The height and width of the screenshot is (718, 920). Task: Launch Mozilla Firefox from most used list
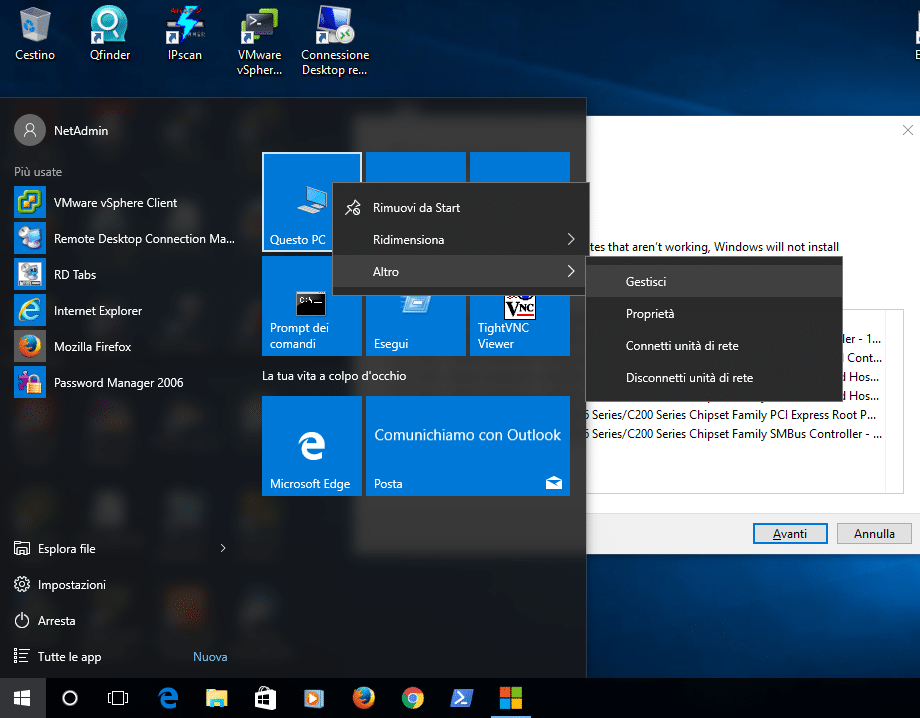coord(126,347)
